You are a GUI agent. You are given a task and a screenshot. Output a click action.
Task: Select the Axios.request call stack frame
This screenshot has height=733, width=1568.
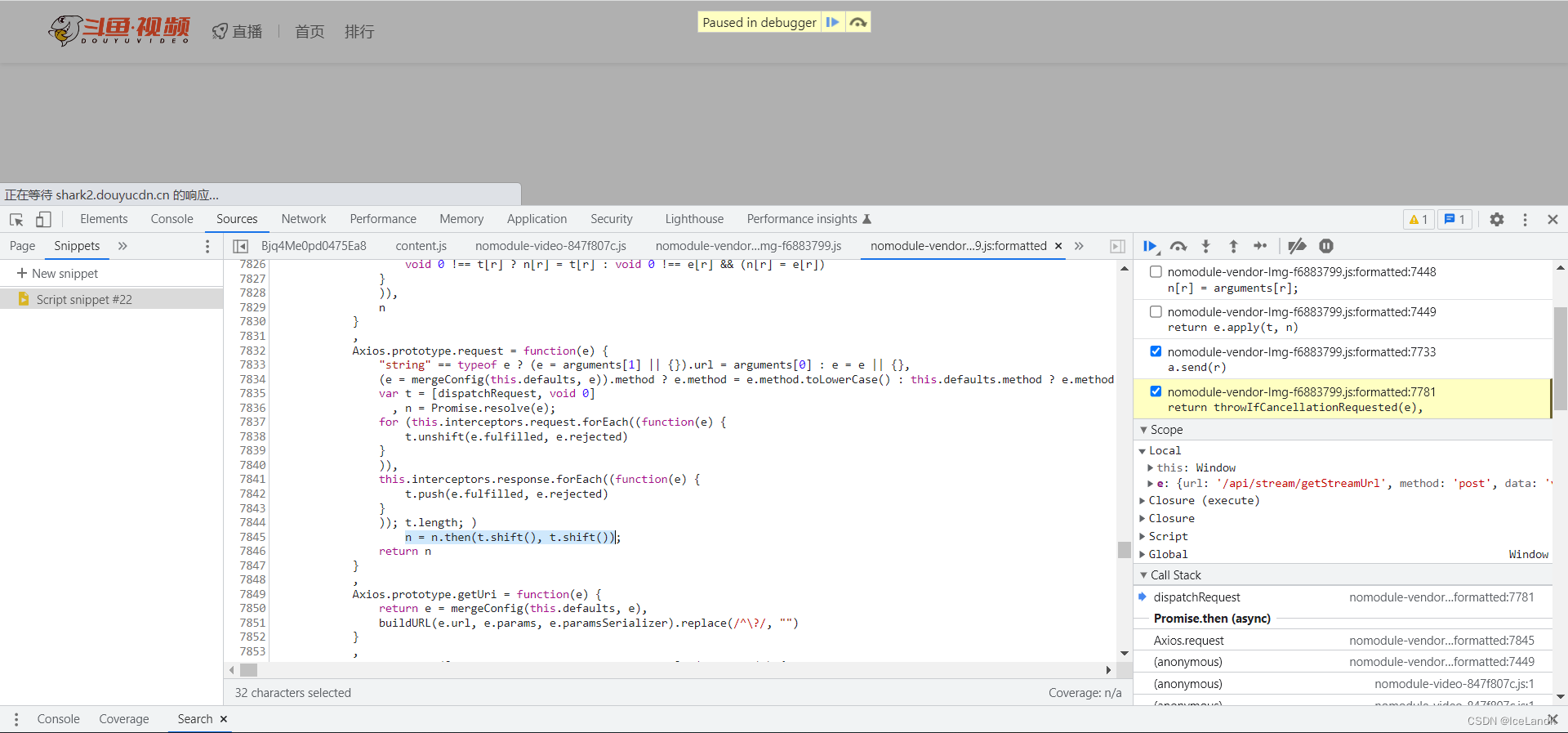(x=1343, y=641)
